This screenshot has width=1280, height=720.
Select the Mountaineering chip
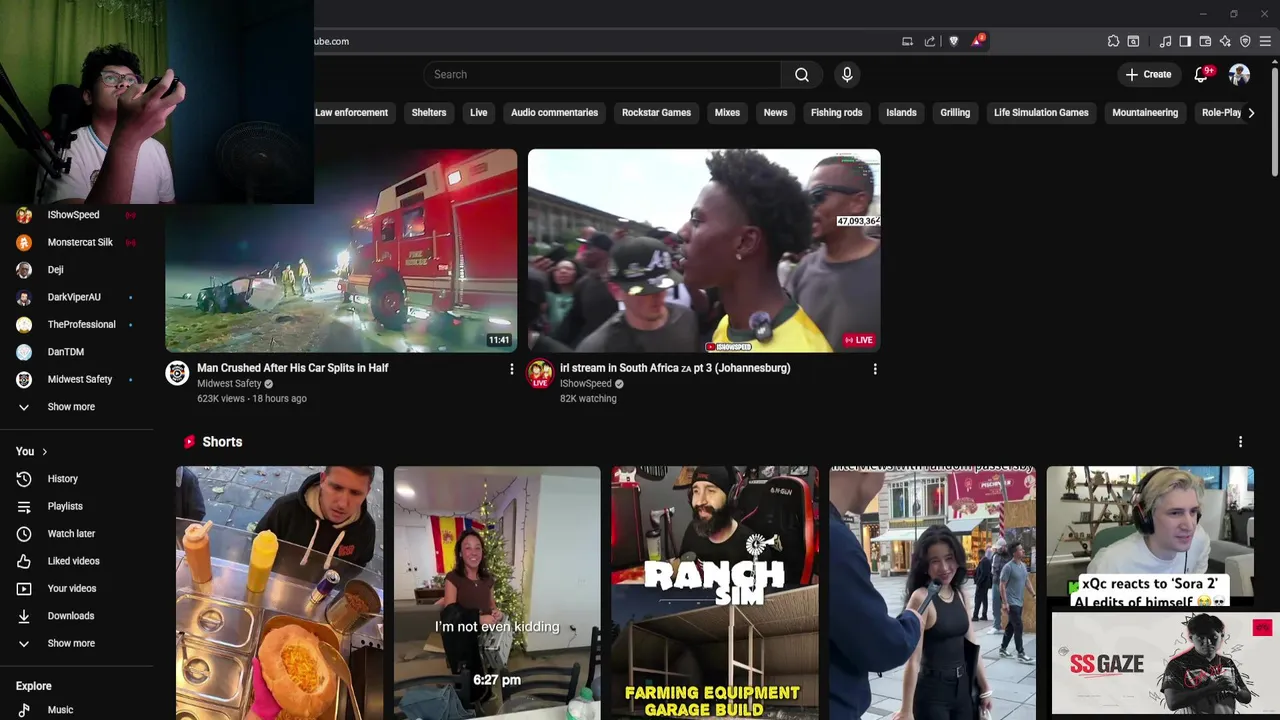click(x=1145, y=113)
